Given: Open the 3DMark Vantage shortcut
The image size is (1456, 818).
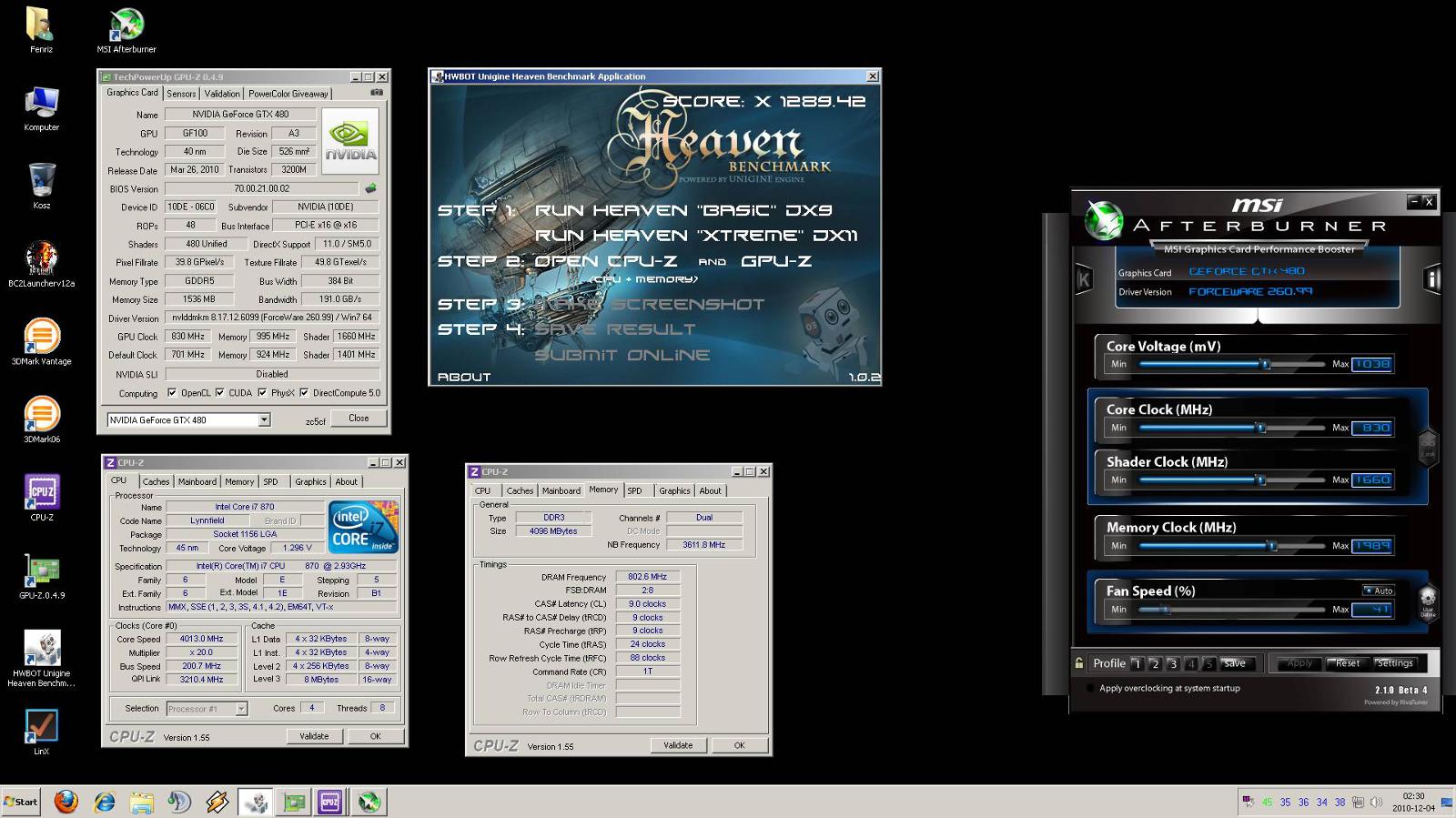Looking at the screenshot, I should coord(41,342).
